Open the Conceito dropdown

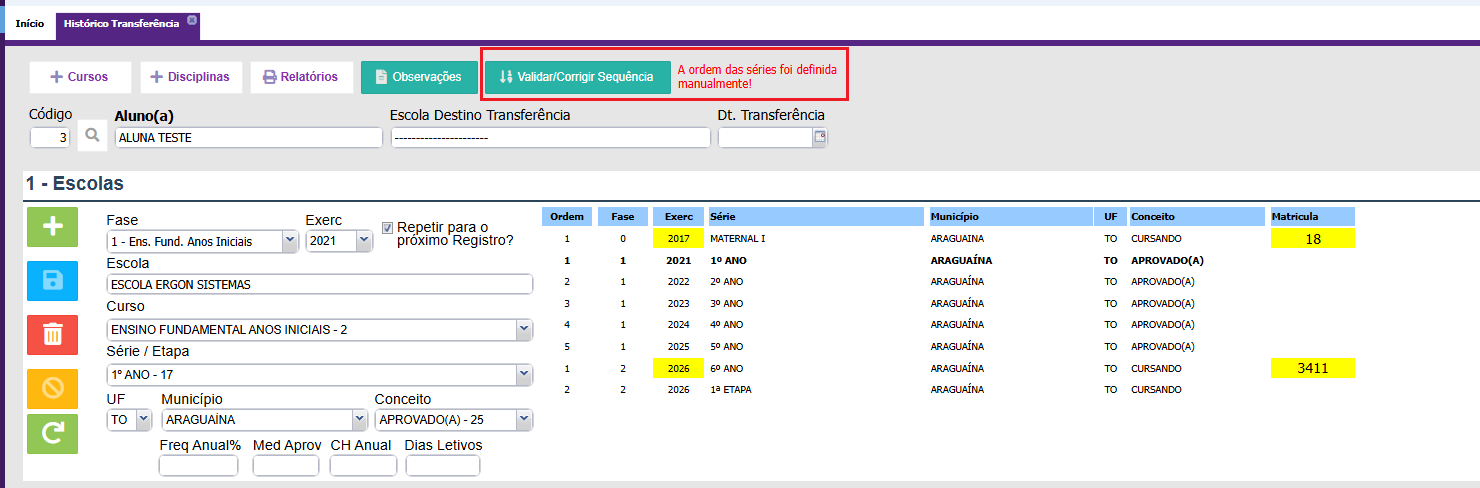(x=524, y=420)
